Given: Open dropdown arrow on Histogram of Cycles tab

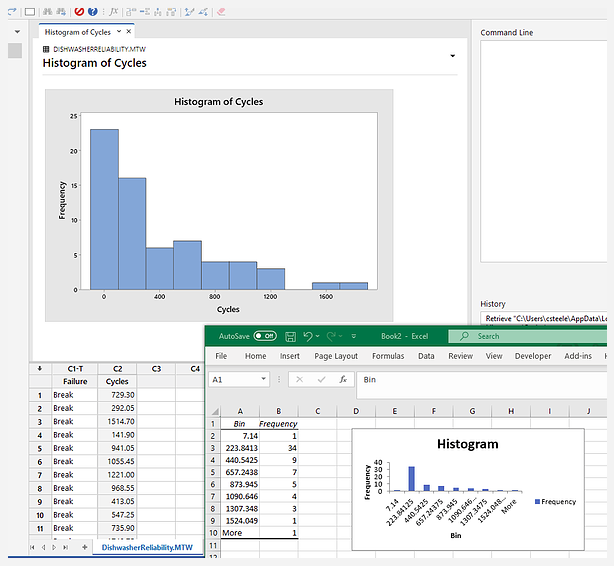Looking at the screenshot, I should (119, 31).
